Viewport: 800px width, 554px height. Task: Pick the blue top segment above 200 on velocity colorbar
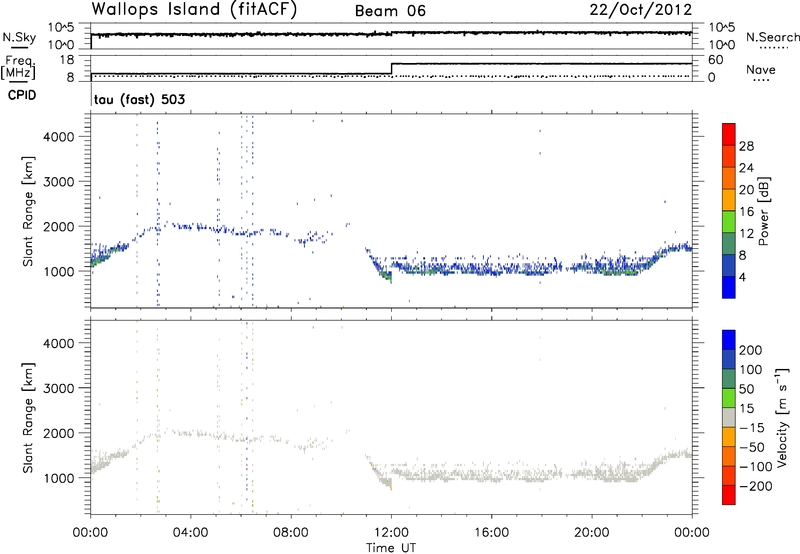coord(729,340)
